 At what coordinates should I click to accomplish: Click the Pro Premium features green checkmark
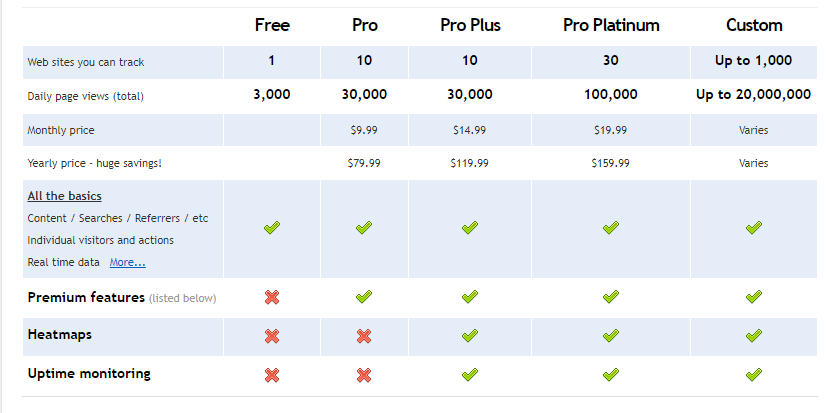364,297
